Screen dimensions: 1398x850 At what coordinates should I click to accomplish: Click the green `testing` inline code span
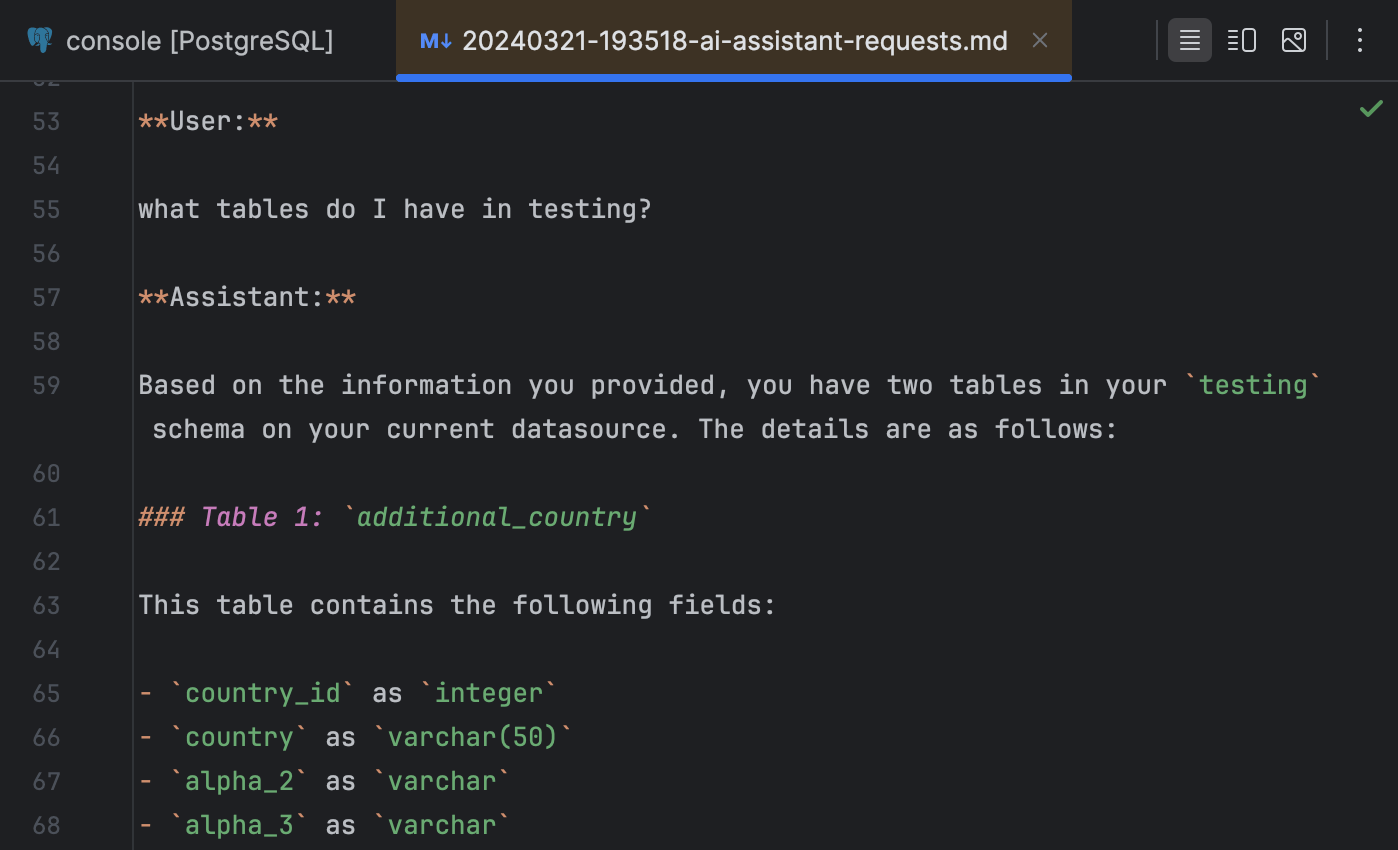click(x=1252, y=384)
